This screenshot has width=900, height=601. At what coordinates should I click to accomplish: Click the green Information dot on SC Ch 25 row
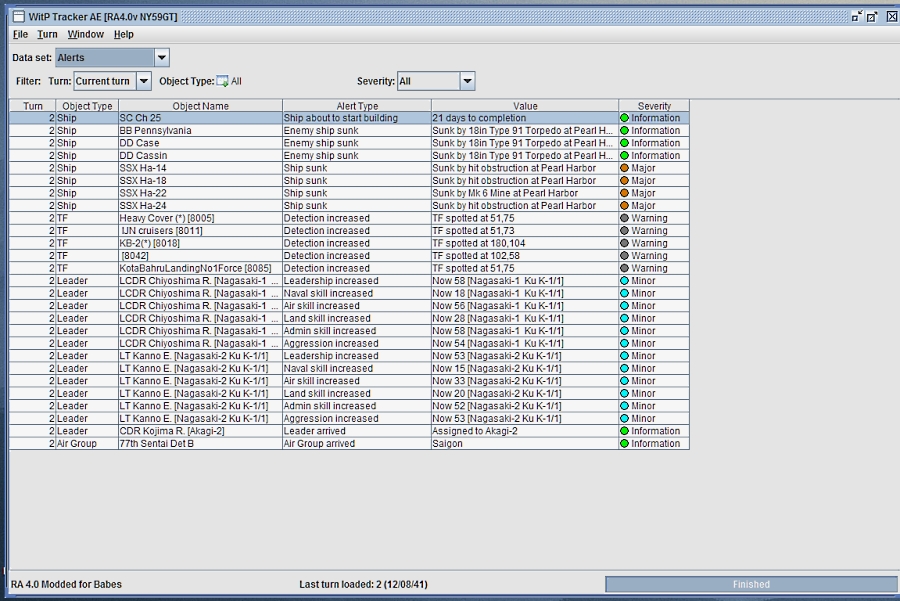[x=625, y=118]
